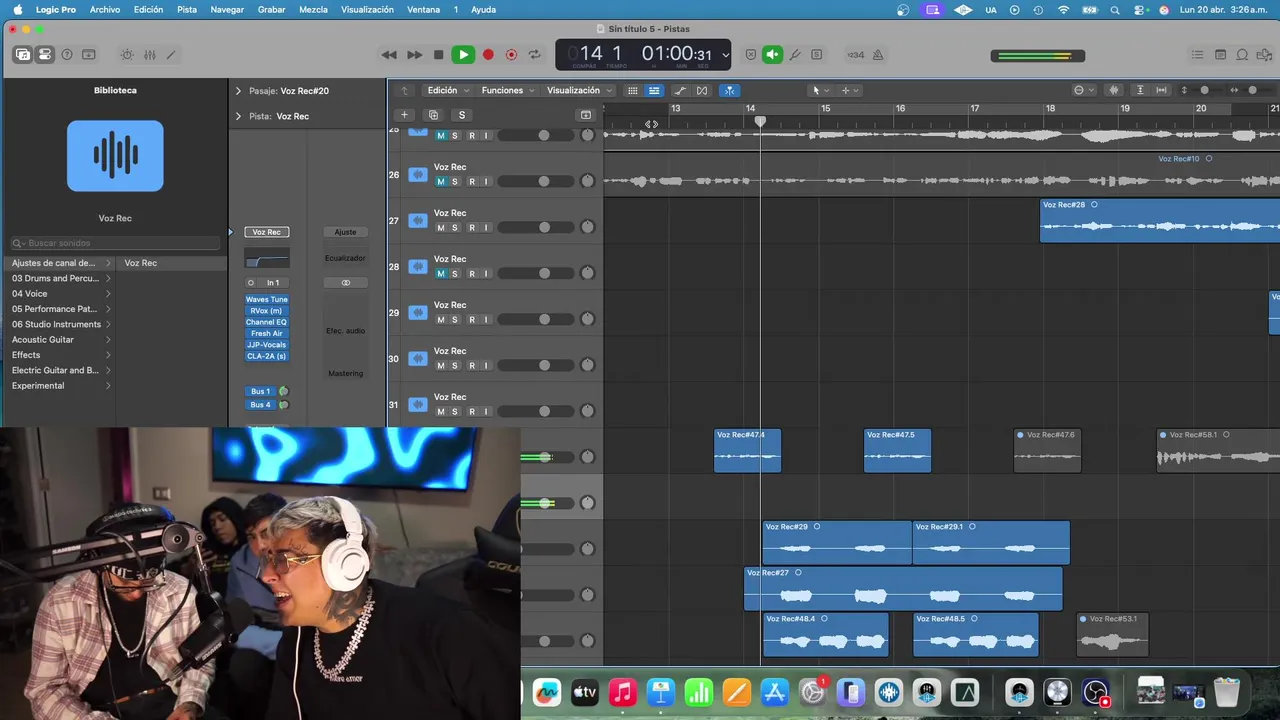Screen dimensions: 1280x720
Task: Open the LCD display mode dropdown arrow
Action: pos(725,55)
